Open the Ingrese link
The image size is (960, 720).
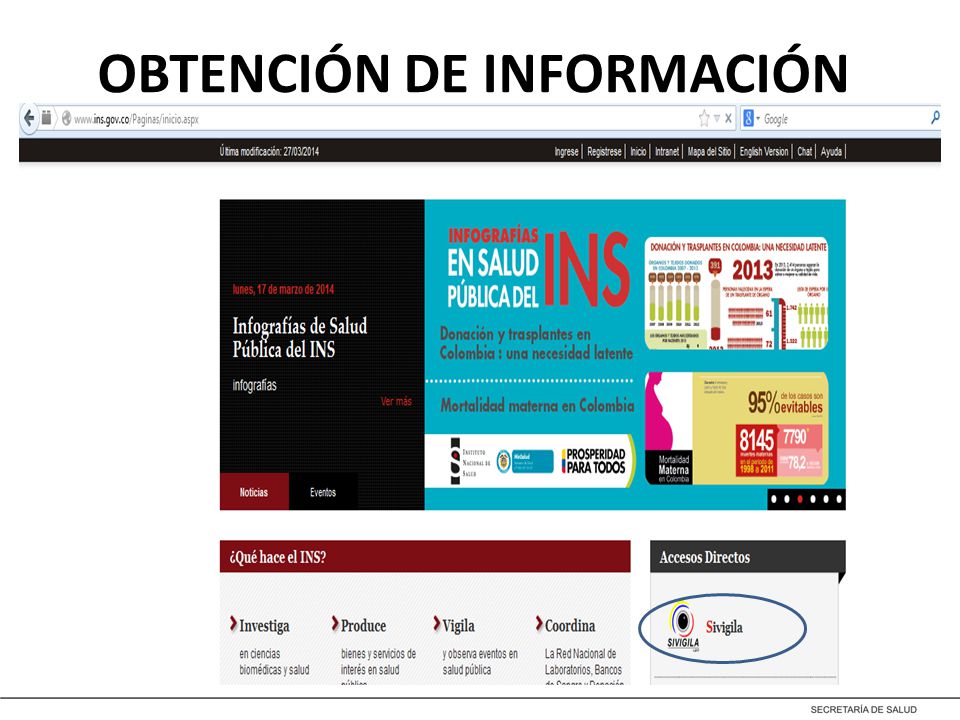tap(566, 152)
